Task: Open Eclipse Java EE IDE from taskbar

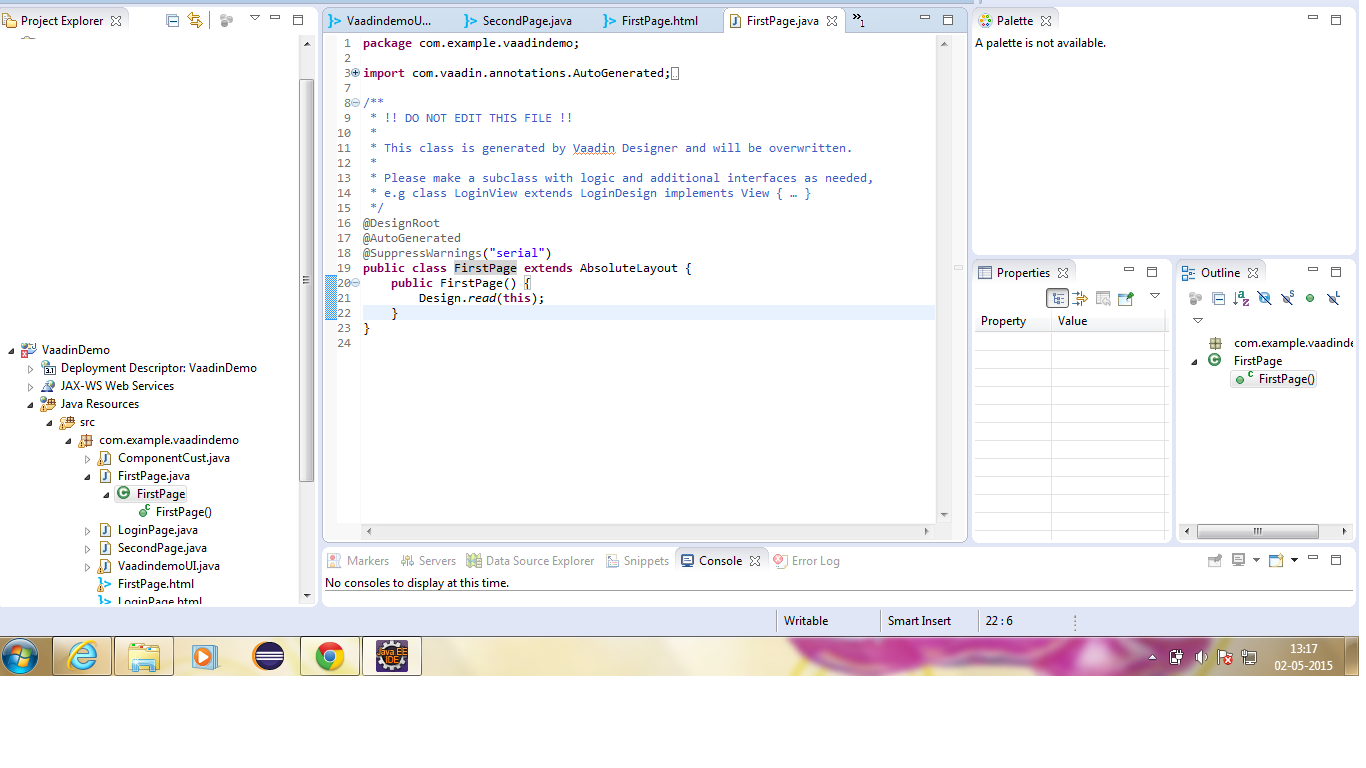Action: (x=391, y=657)
